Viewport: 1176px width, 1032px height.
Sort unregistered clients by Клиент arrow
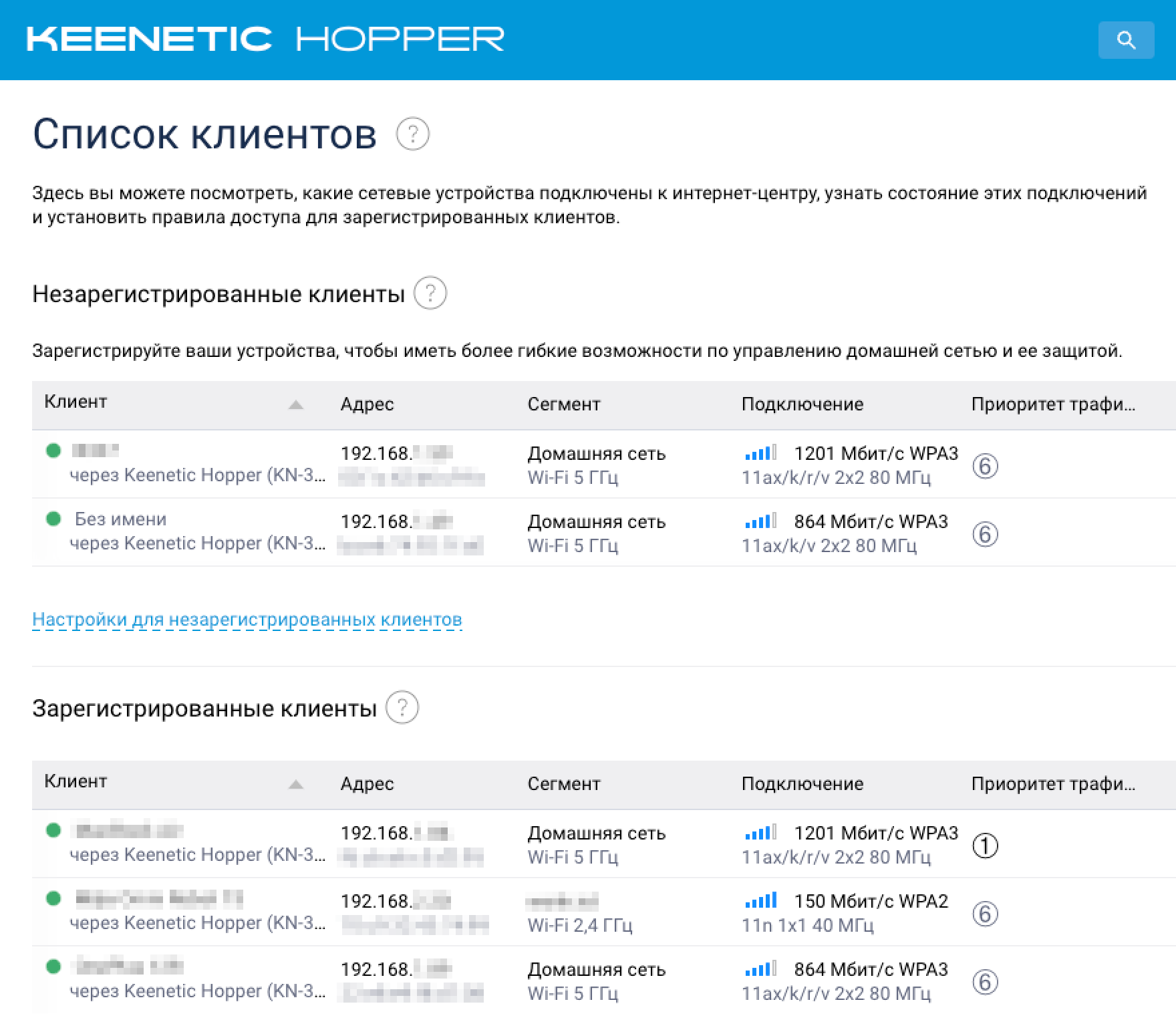[x=296, y=405]
